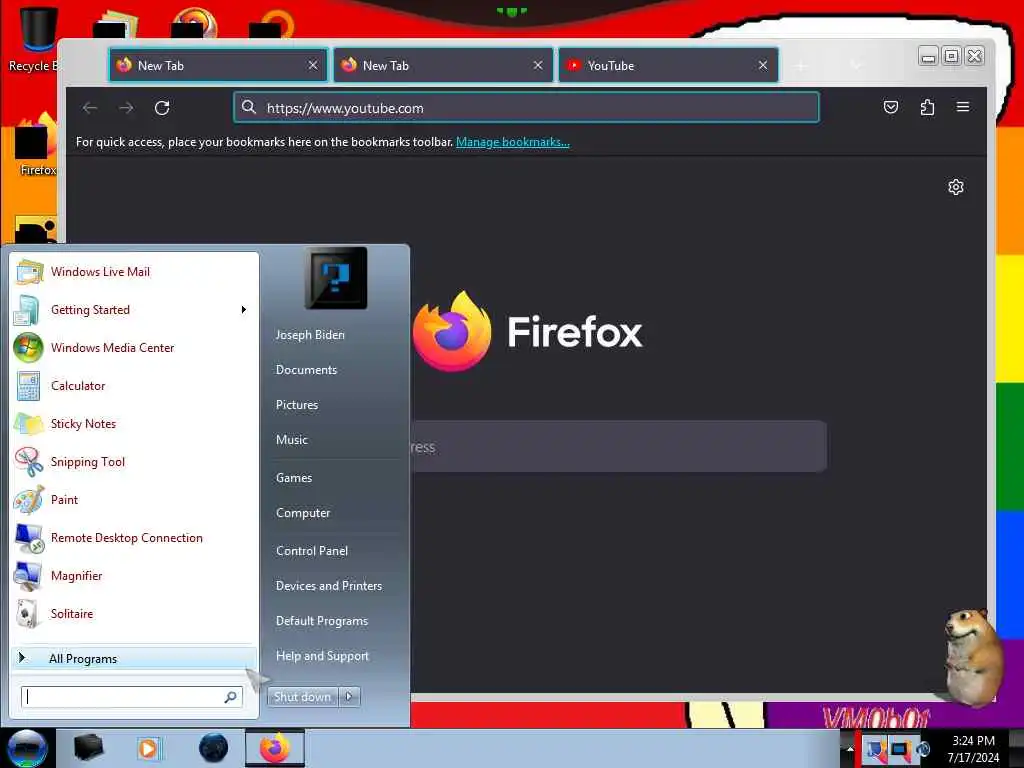The width and height of the screenshot is (1024, 768).
Task: Open Save to Pocket icon
Action: click(x=891, y=107)
